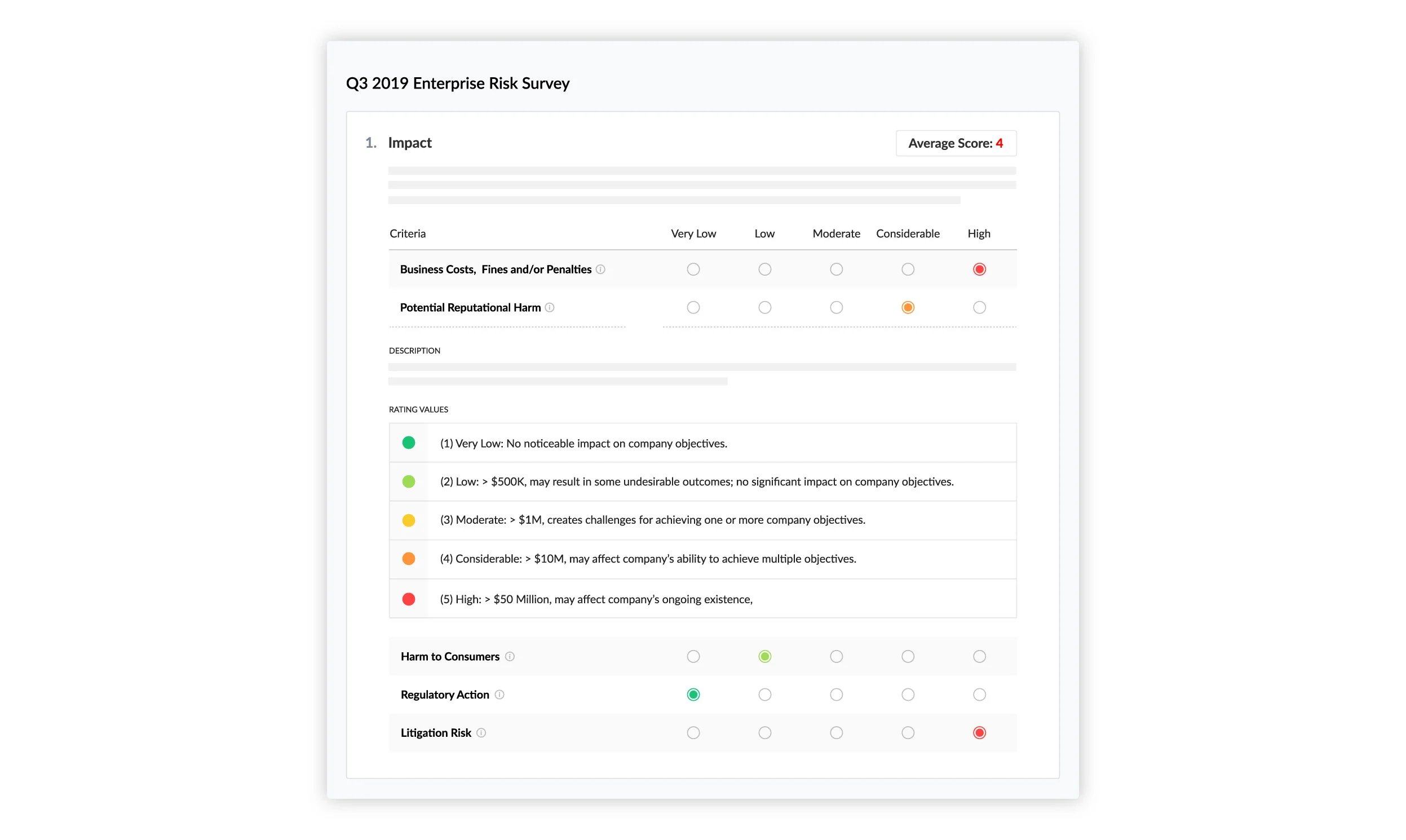Choose Very Low for Harm to Consumers
This screenshot has height=840, width=1406.
[693, 657]
